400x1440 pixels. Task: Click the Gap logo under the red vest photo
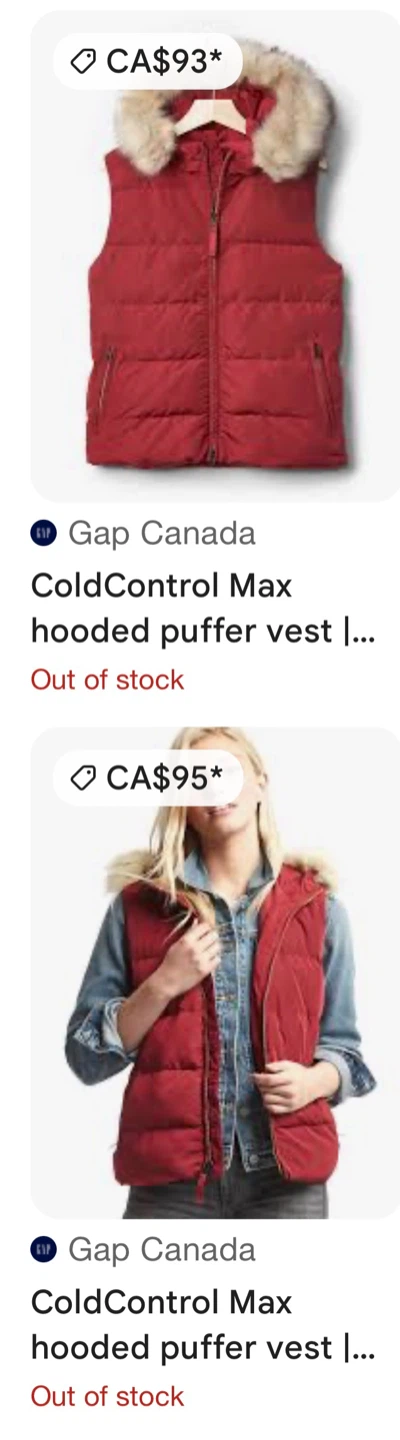43,534
